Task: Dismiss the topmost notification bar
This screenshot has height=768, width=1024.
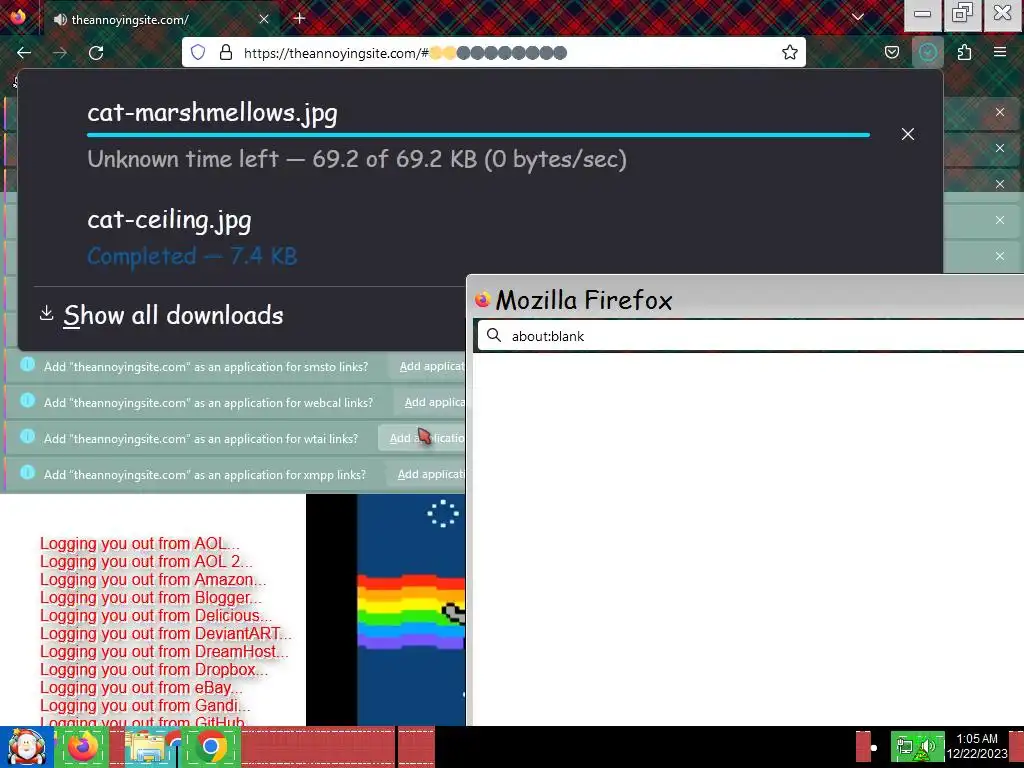Action: [1000, 112]
